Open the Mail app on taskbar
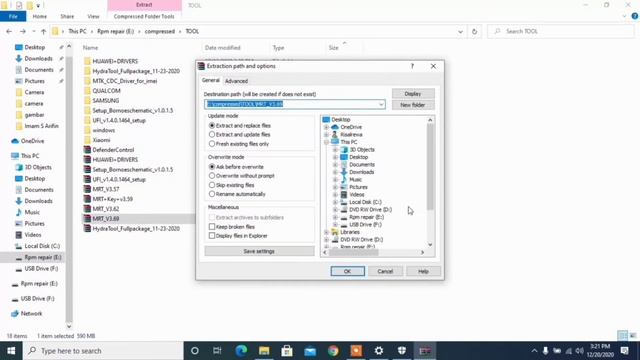This screenshot has width=640, height=360. click(310, 351)
